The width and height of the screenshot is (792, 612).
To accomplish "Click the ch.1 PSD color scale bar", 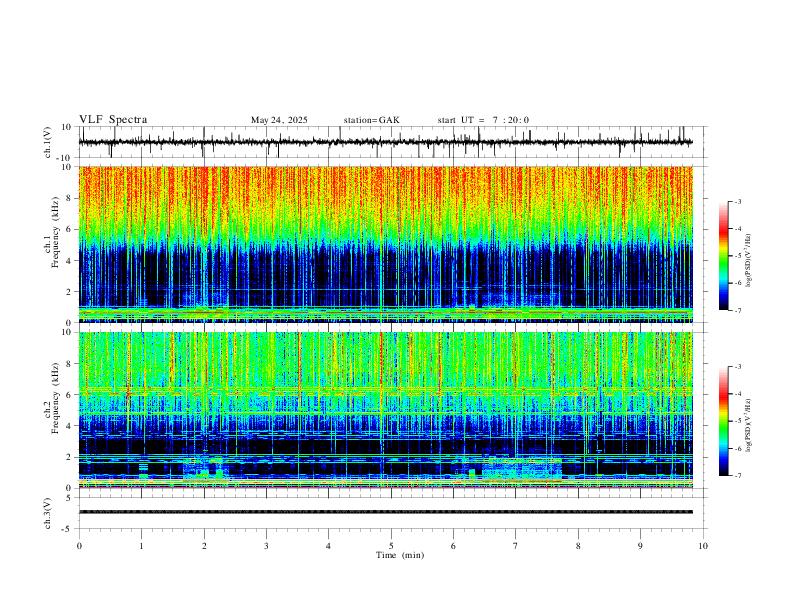I will pos(724,256).
